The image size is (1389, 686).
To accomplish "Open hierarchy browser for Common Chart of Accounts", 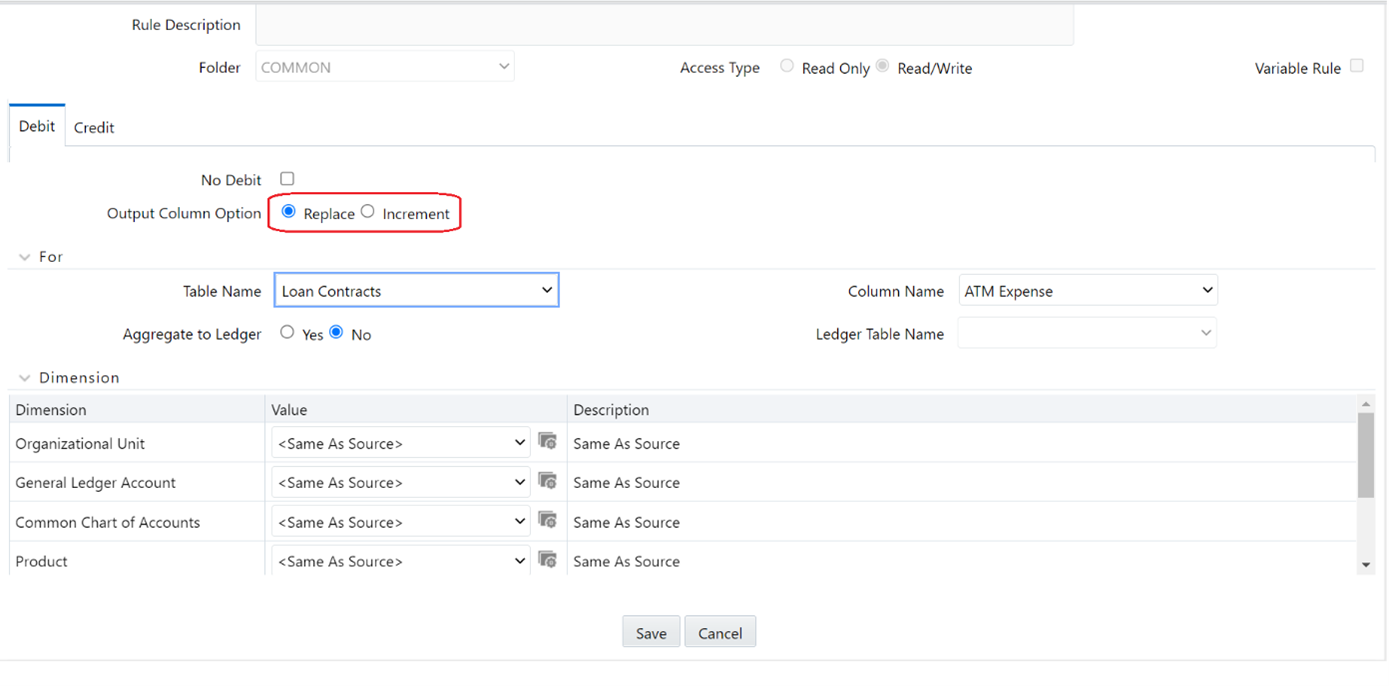I will coord(548,520).
